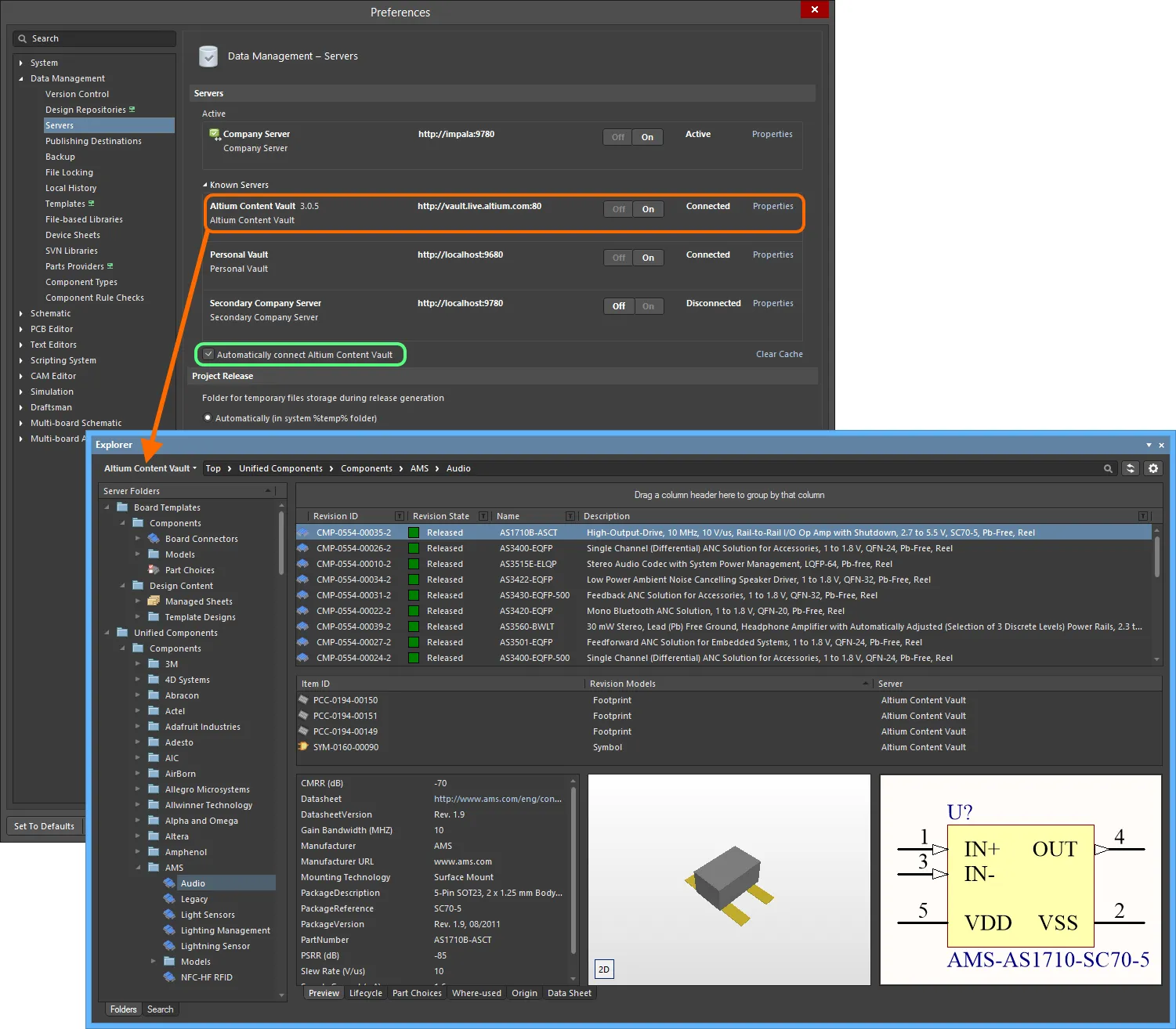Click the Lighting Management folder icon

(x=169, y=930)
